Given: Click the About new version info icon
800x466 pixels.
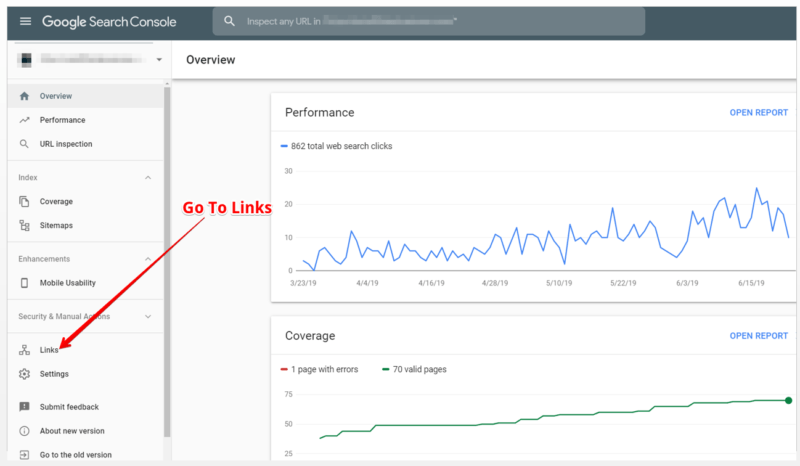Looking at the screenshot, I should tap(24, 431).
